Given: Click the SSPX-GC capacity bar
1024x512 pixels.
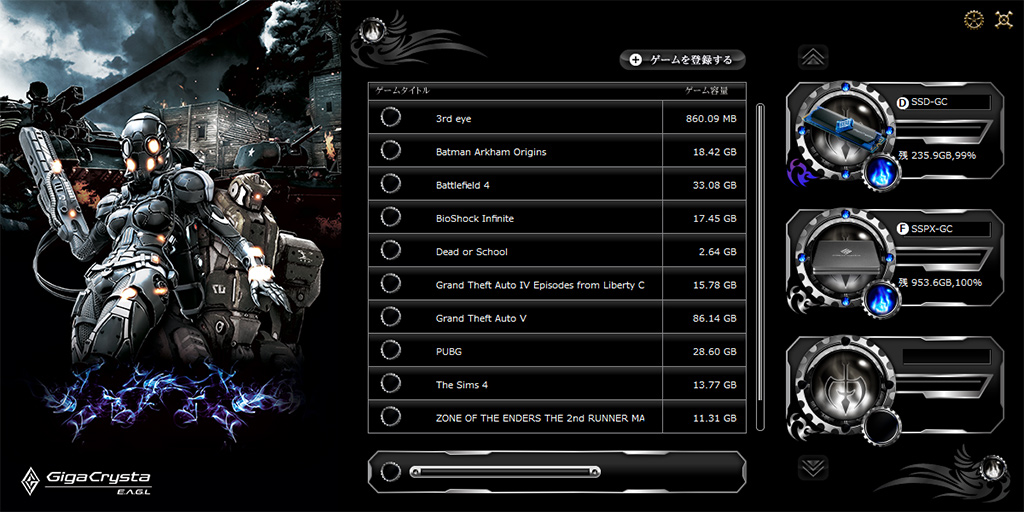Looking at the screenshot, I should pyautogui.click(x=944, y=258).
